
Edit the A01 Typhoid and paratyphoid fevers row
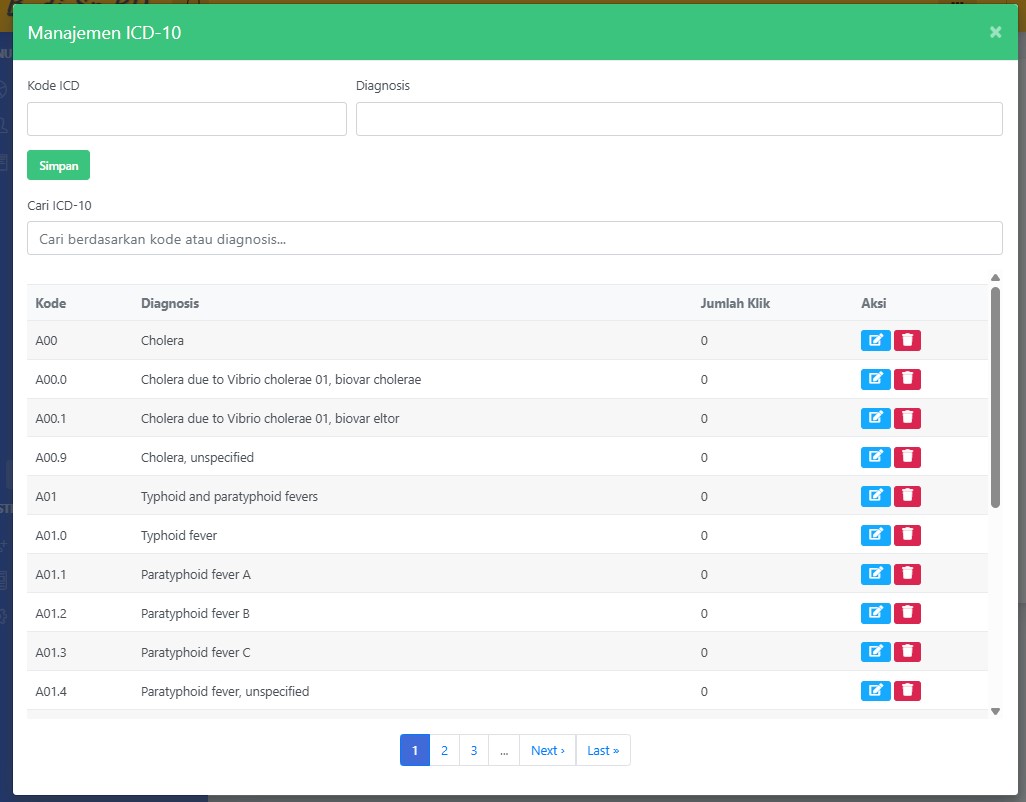click(875, 496)
